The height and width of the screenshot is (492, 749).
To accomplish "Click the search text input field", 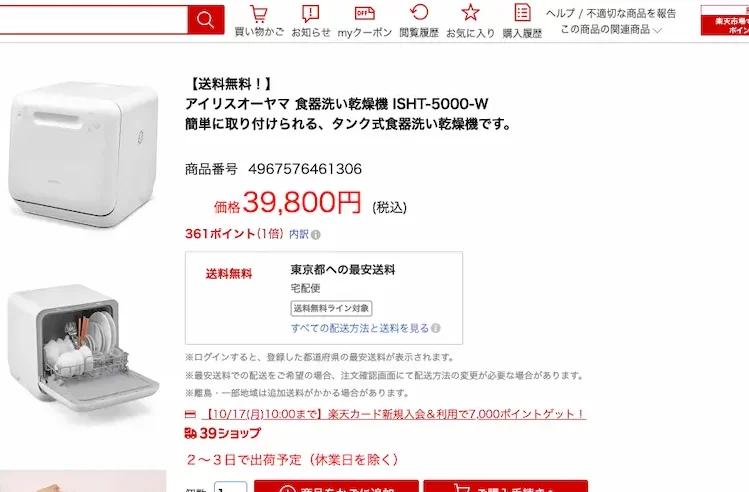I will coord(93,20).
